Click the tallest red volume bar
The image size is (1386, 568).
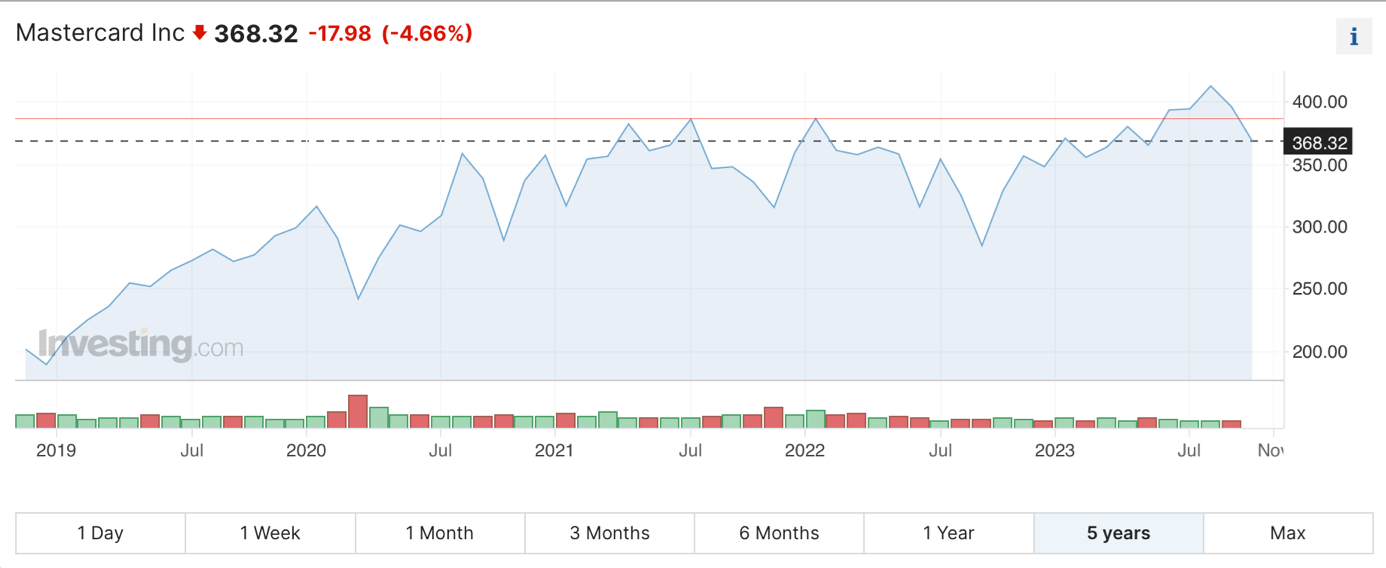(358, 411)
